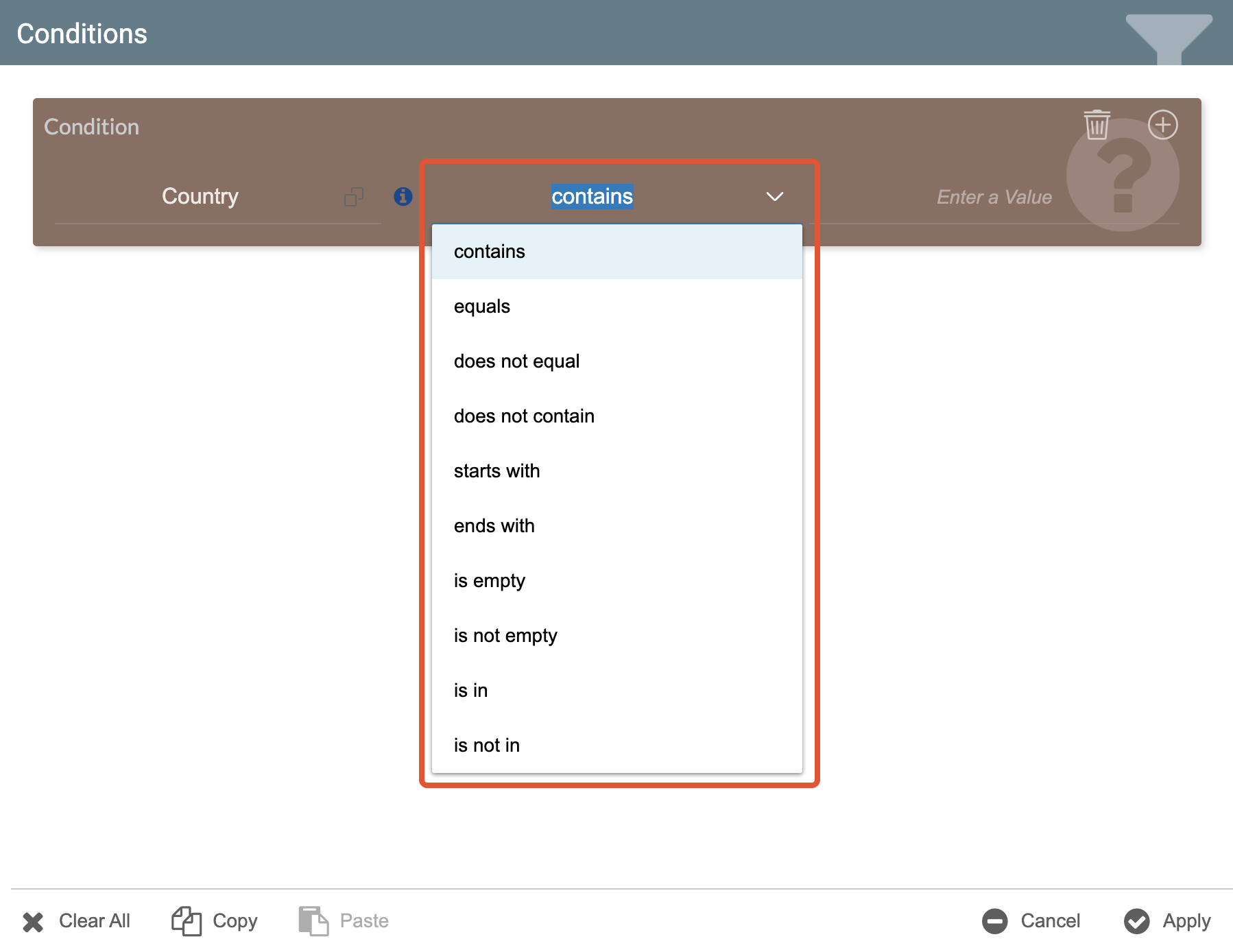The width and height of the screenshot is (1233, 952).
Task: Select the is not empty option
Action: click(505, 636)
